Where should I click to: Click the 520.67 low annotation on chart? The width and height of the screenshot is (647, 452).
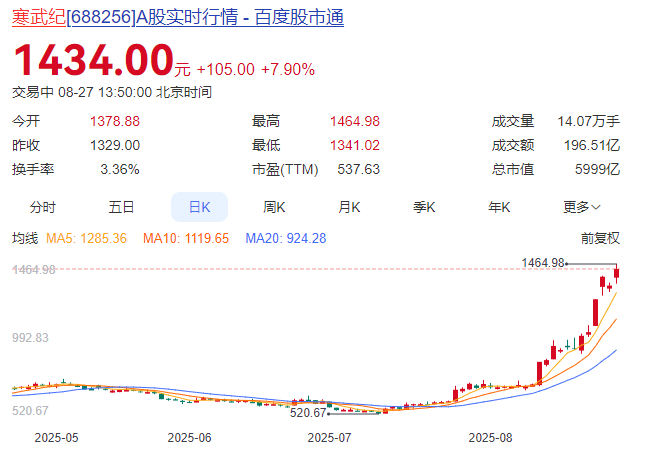308,412
